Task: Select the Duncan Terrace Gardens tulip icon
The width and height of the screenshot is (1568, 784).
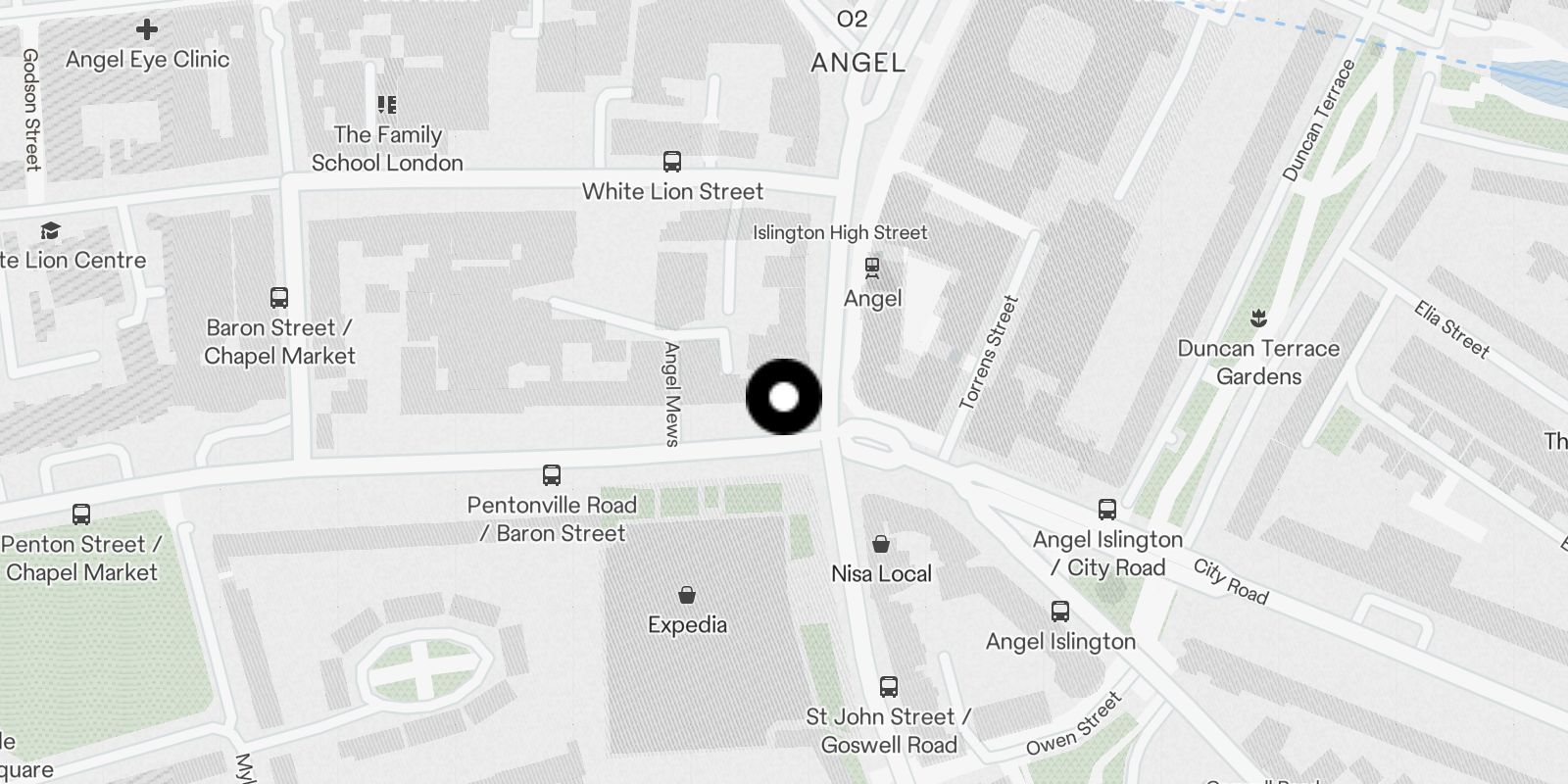Action: click(1258, 318)
